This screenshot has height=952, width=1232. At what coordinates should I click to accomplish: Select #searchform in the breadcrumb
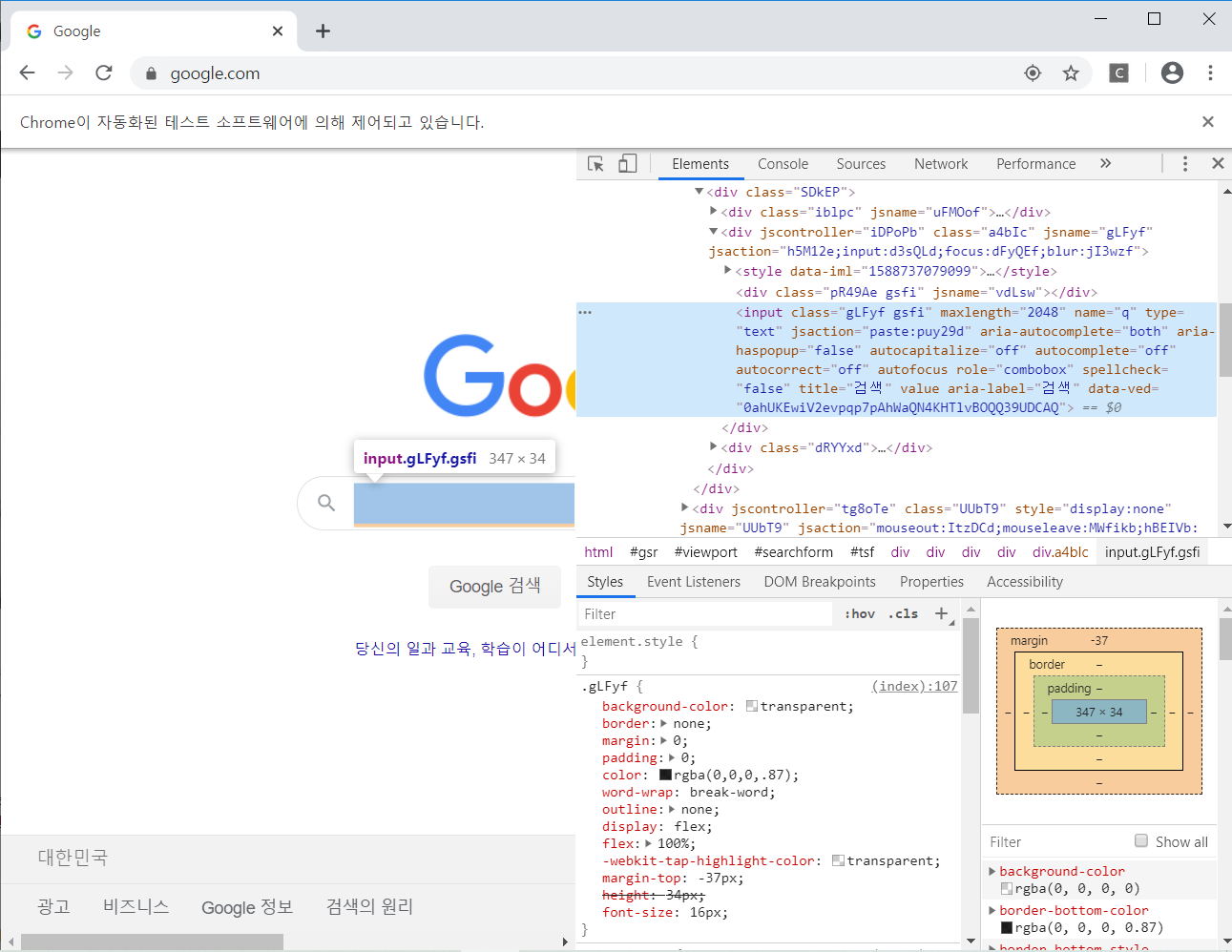[x=793, y=552]
